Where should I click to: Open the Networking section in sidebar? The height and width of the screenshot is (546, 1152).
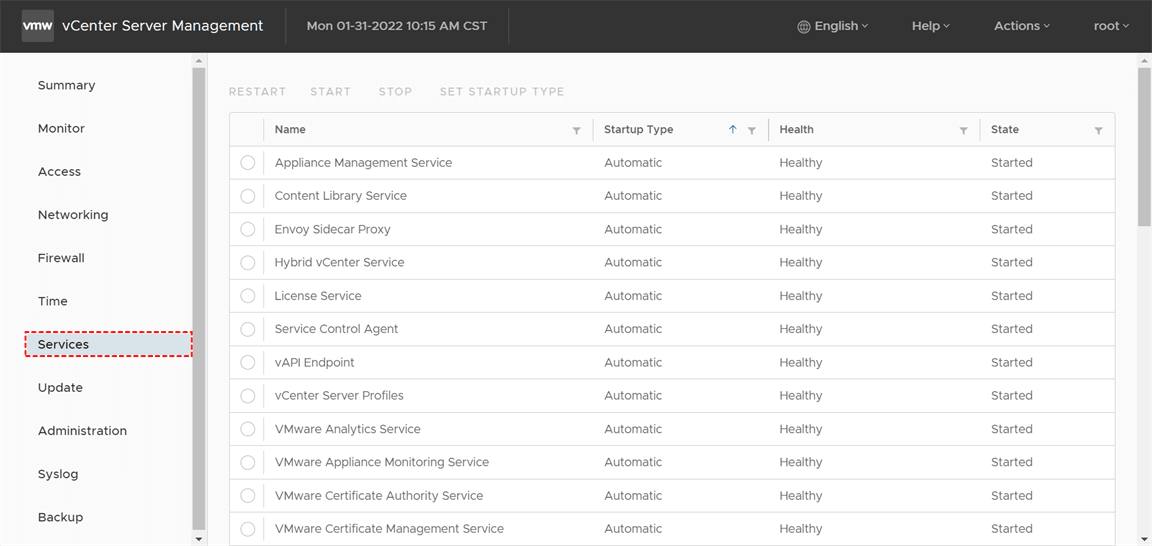point(73,215)
